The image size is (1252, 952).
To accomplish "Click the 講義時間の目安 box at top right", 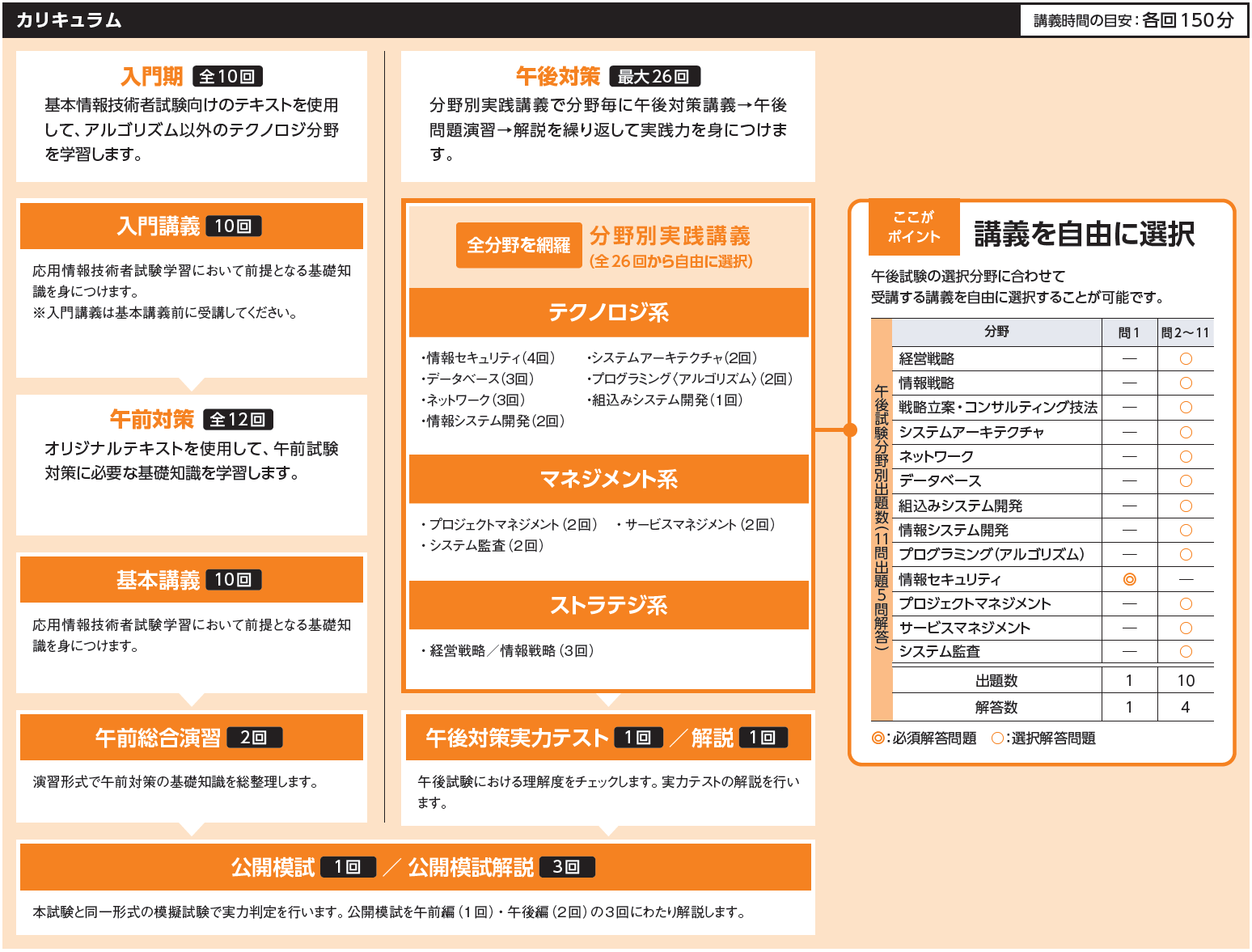I will [x=1134, y=20].
